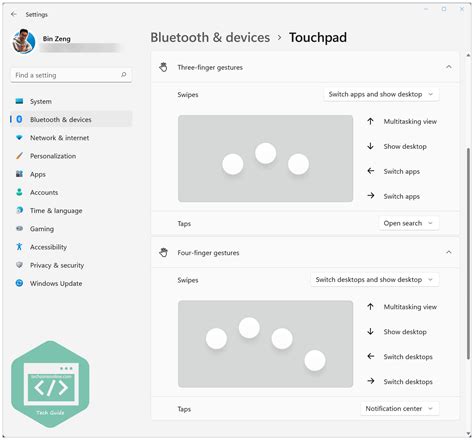
Task: Open Gaming settings category
Action: click(x=71, y=229)
